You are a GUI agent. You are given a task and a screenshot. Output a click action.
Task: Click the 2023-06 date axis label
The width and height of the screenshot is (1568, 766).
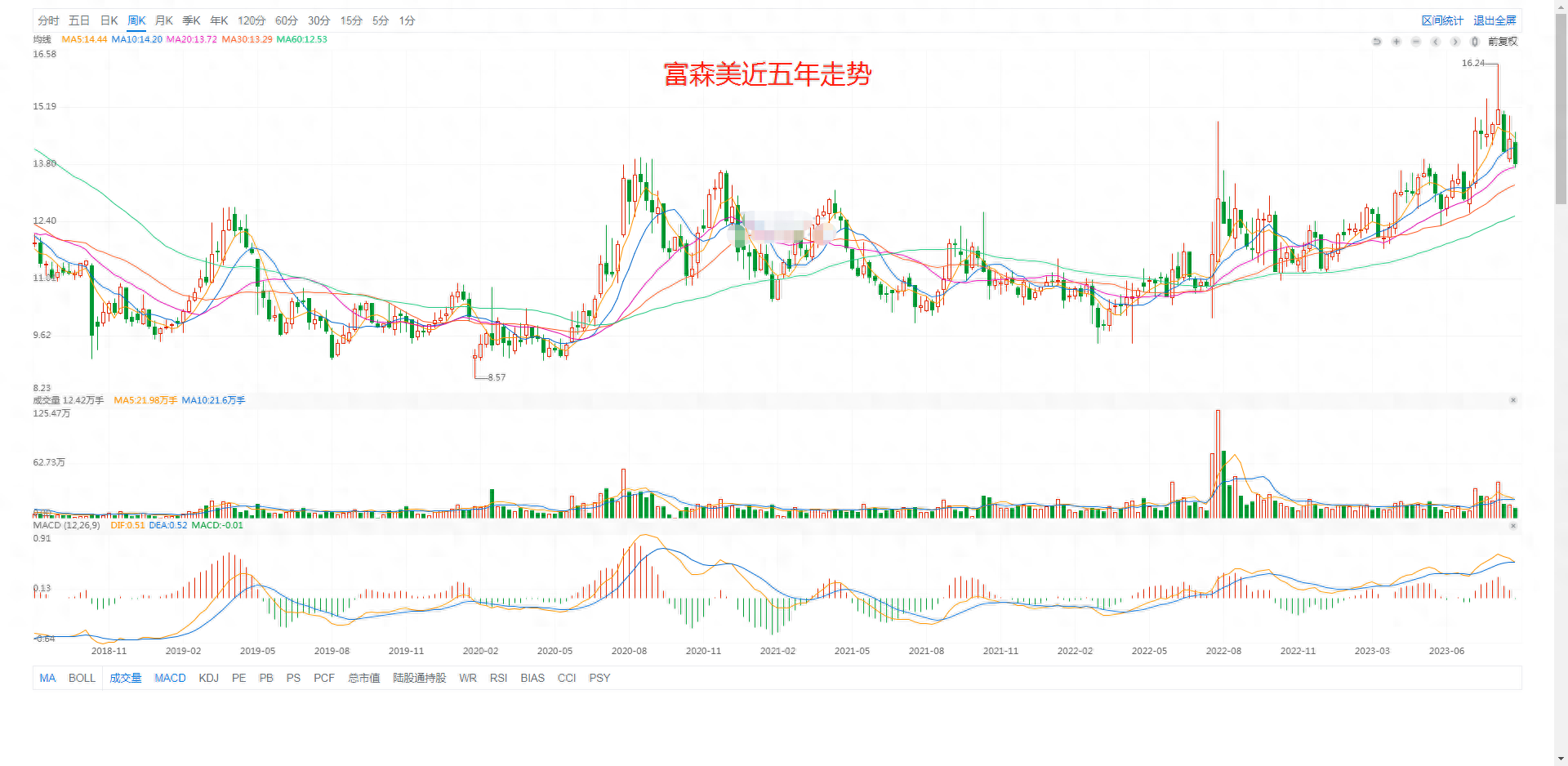[x=1446, y=651]
